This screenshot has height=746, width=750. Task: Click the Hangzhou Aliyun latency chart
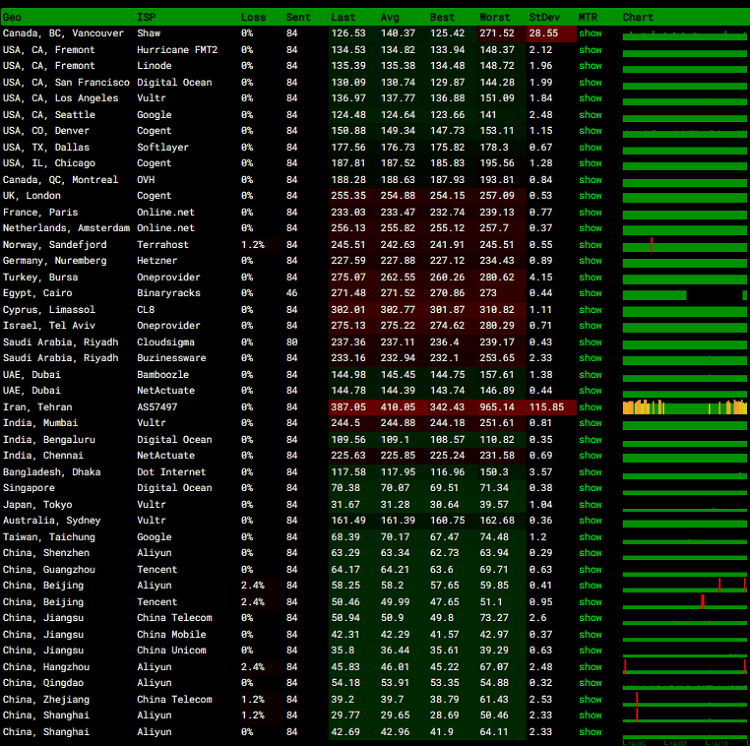point(684,667)
